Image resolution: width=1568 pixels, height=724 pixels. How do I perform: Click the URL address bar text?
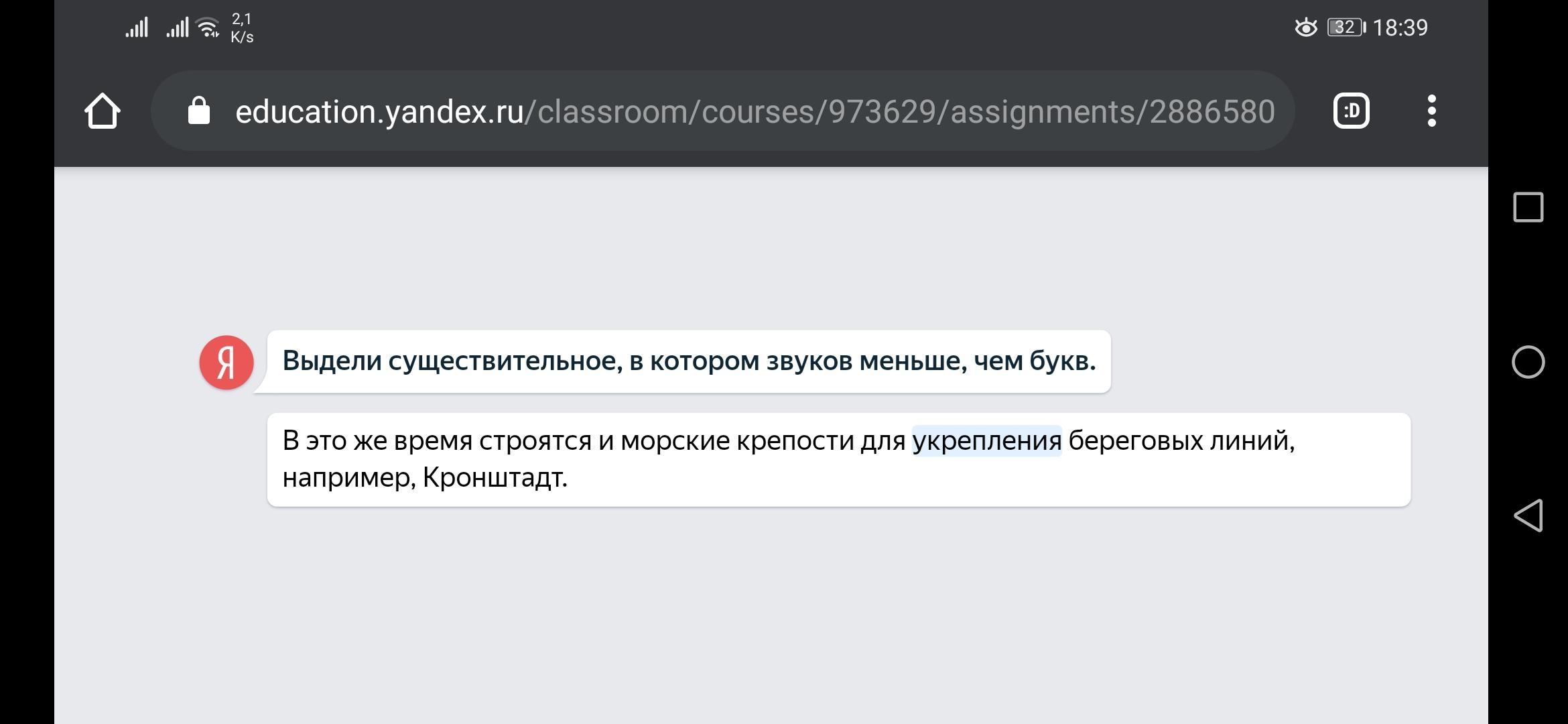click(754, 111)
